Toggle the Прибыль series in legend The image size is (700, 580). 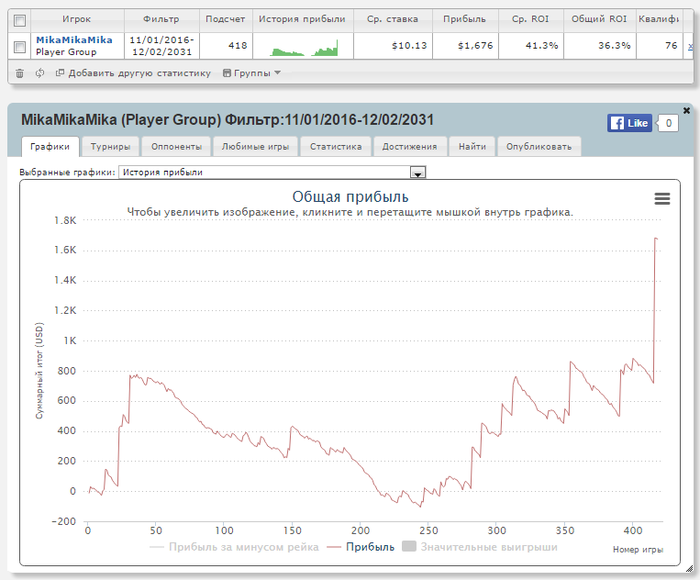click(x=361, y=547)
